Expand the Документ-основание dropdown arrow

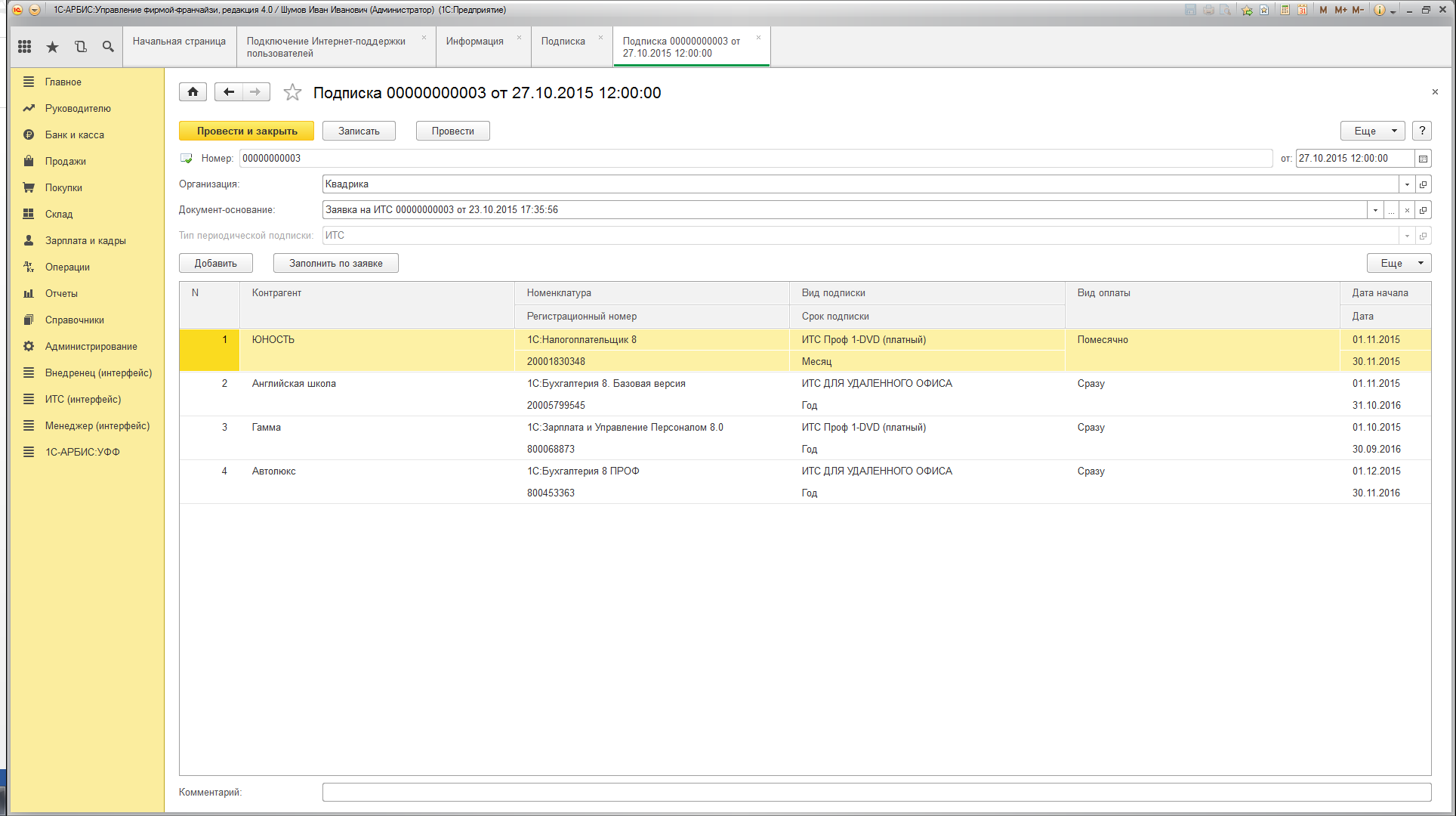1375,210
